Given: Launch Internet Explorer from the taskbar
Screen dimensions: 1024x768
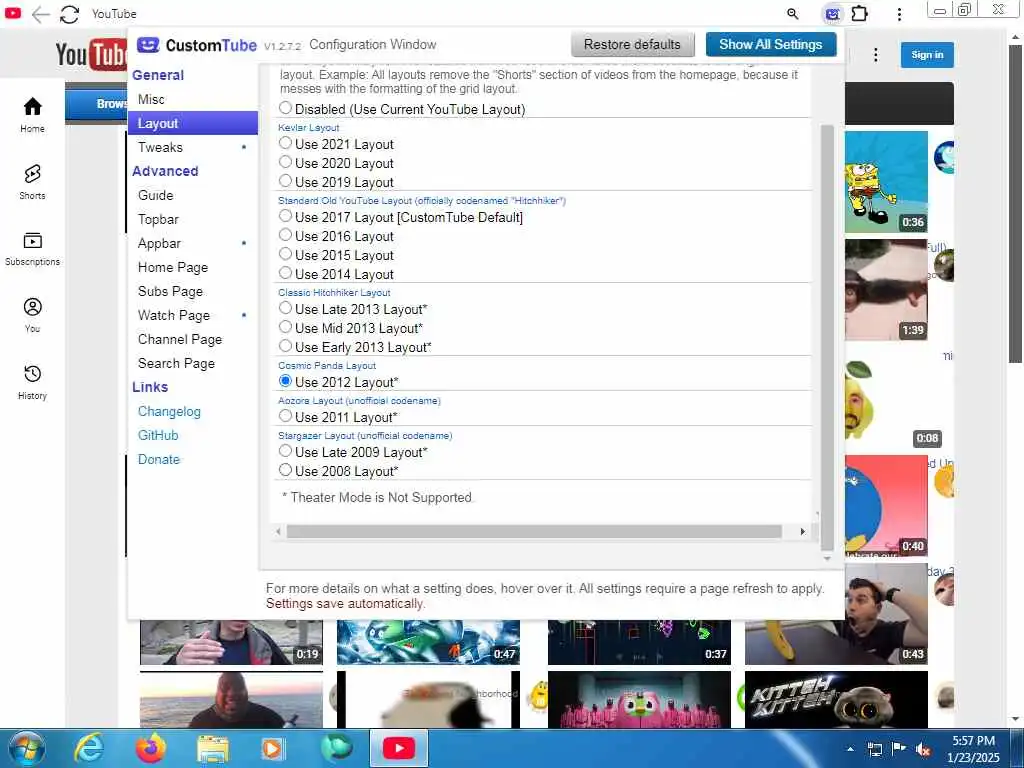Looking at the screenshot, I should [x=88, y=748].
